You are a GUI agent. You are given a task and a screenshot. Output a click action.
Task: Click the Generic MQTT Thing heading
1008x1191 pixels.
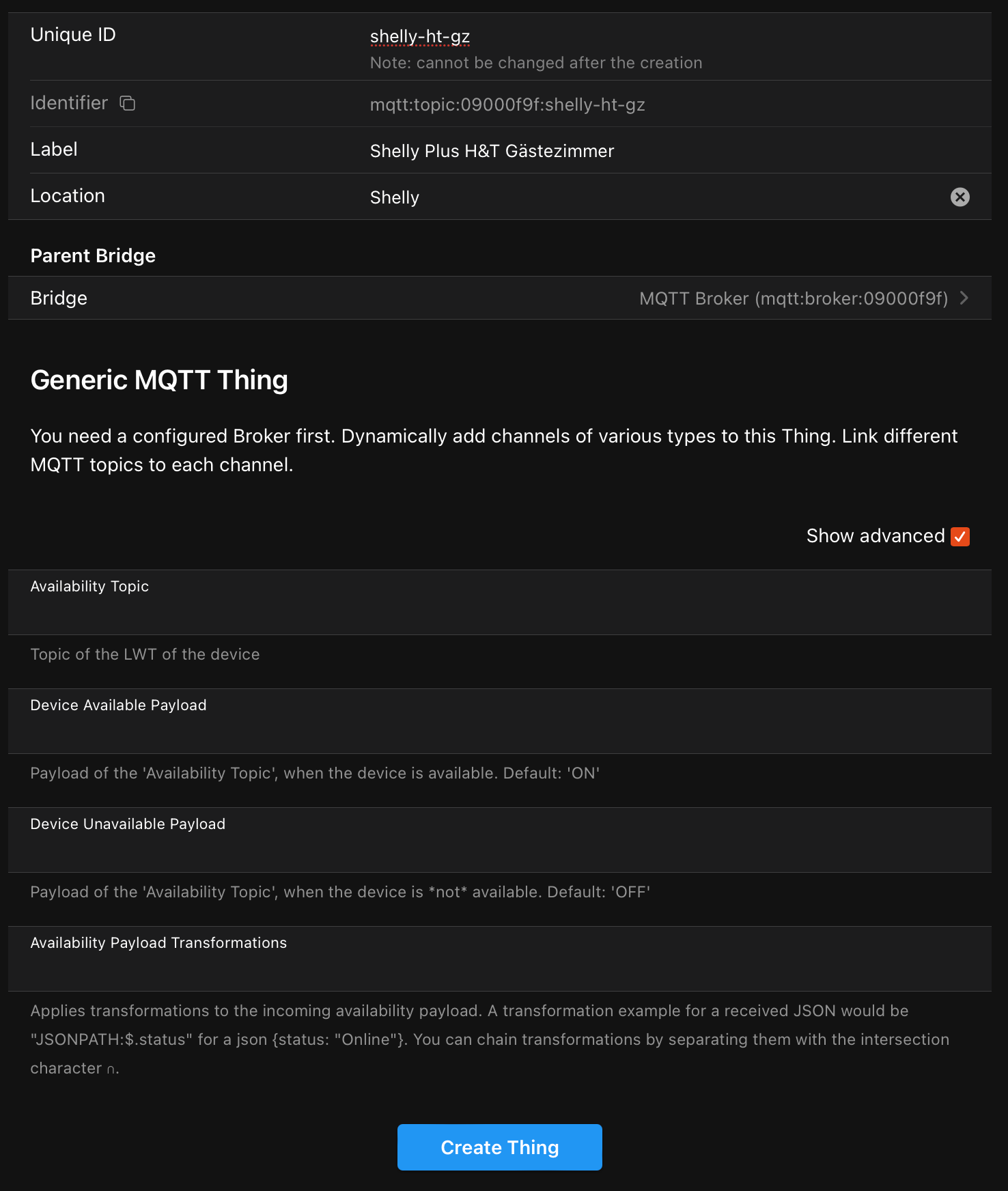159,380
